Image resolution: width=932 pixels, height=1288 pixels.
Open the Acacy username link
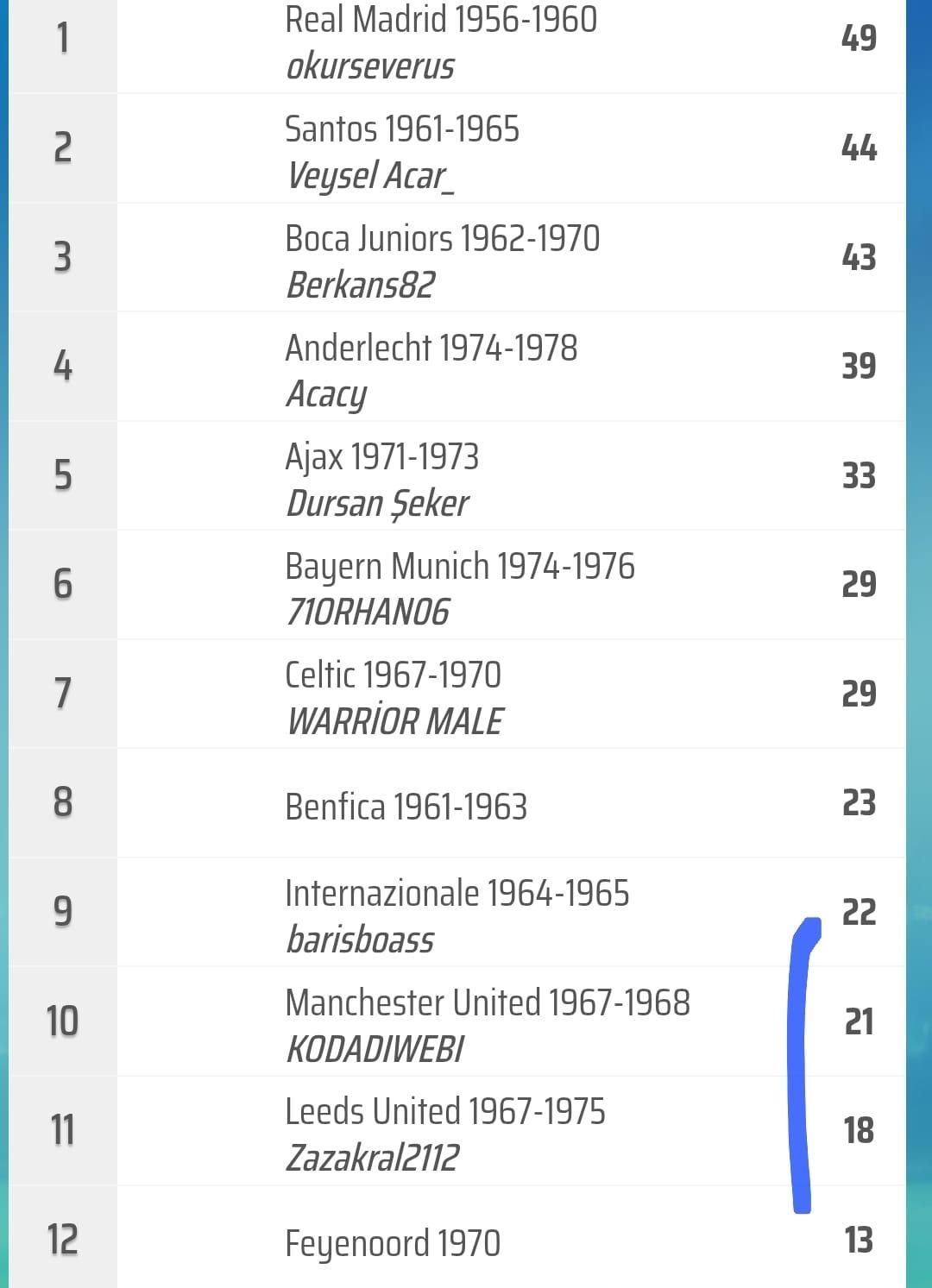tap(326, 394)
